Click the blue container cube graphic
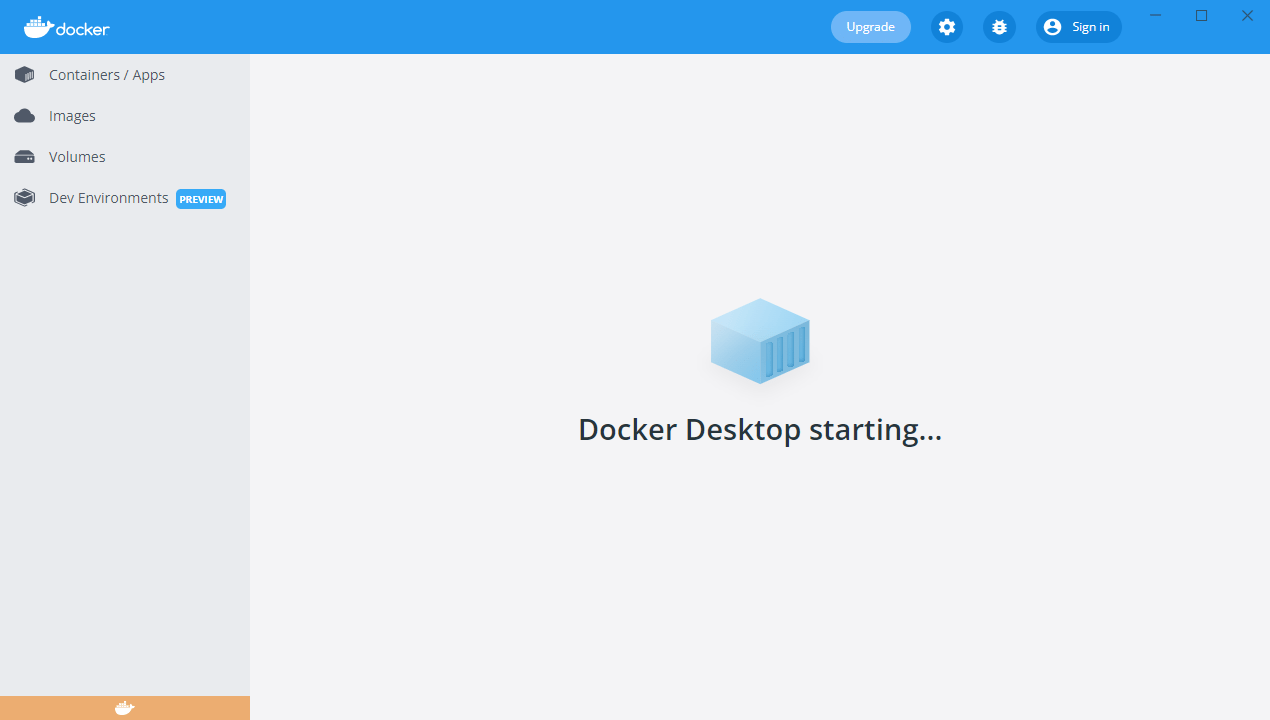1270x720 pixels. pyautogui.click(x=760, y=341)
